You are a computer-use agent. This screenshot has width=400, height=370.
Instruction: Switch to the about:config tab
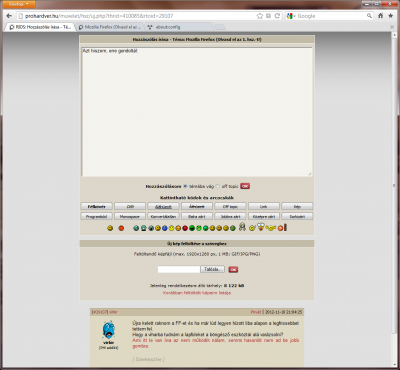[178, 27]
